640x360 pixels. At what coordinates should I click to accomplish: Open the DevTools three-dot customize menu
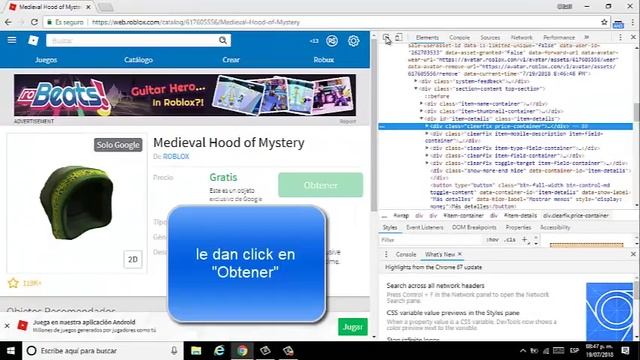coord(620,37)
